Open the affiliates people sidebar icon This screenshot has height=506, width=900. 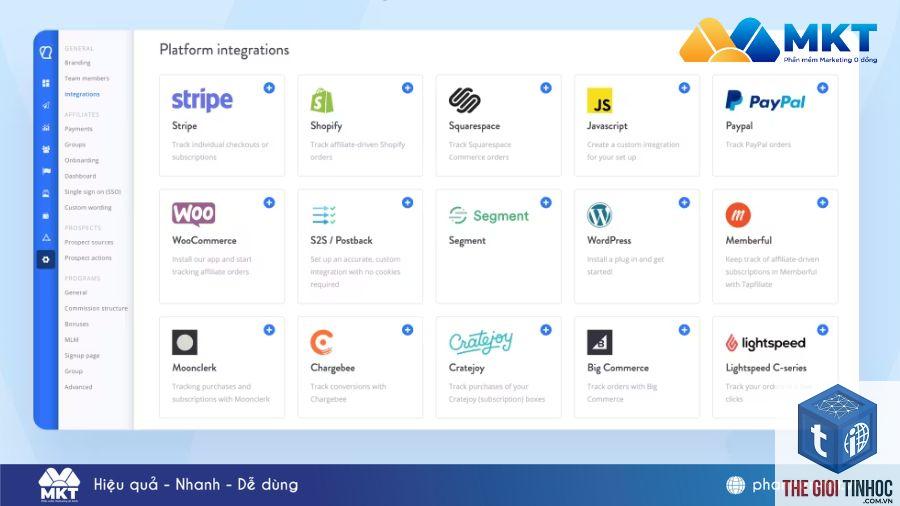coord(46,149)
